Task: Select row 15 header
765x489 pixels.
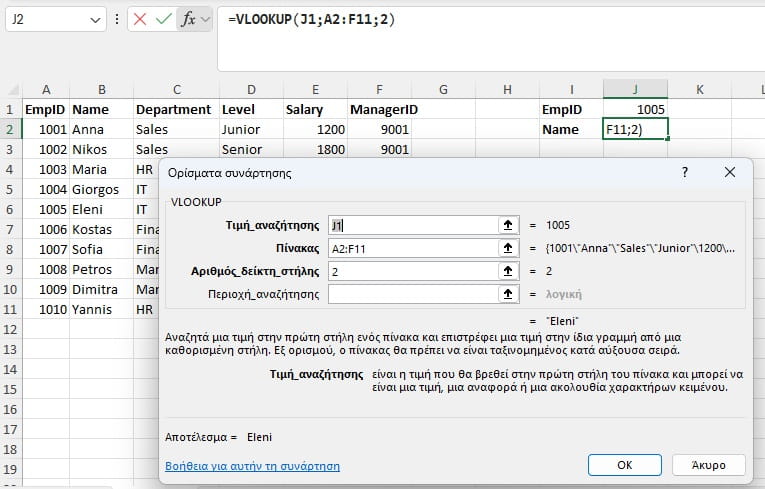Action: [x=11, y=389]
